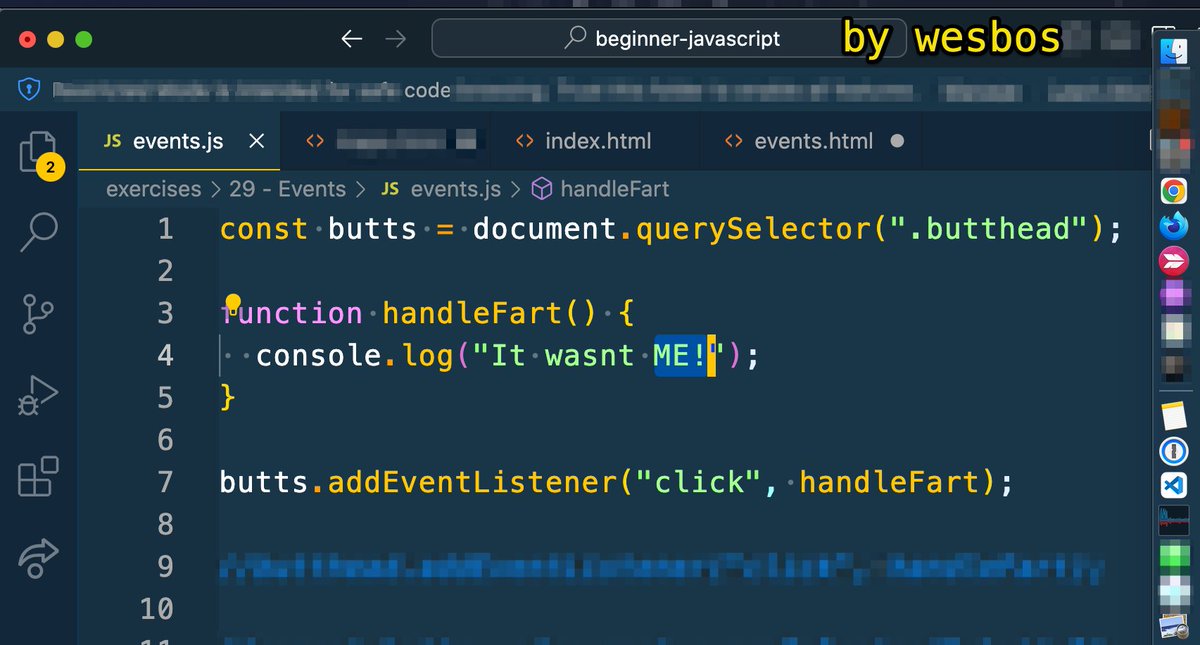Open Visual Studio Code from the Dock

click(1173, 486)
